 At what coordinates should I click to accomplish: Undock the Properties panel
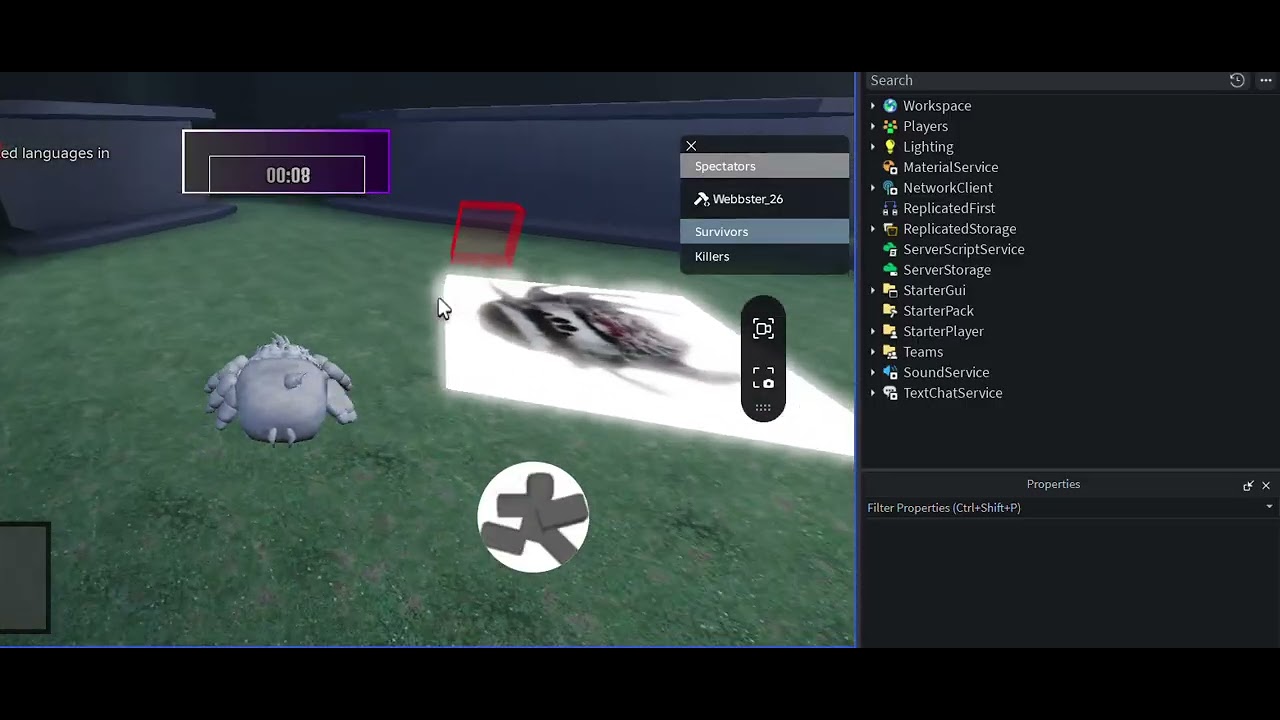tap(1248, 485)
